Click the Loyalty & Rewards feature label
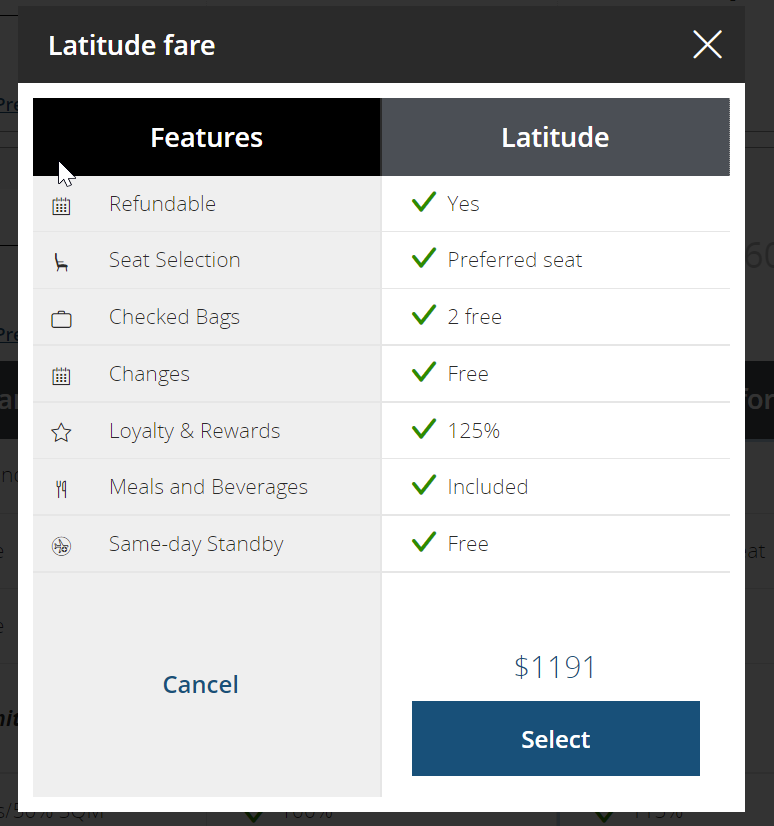Viewport: 774px width, 826px height. coord(194,431)
